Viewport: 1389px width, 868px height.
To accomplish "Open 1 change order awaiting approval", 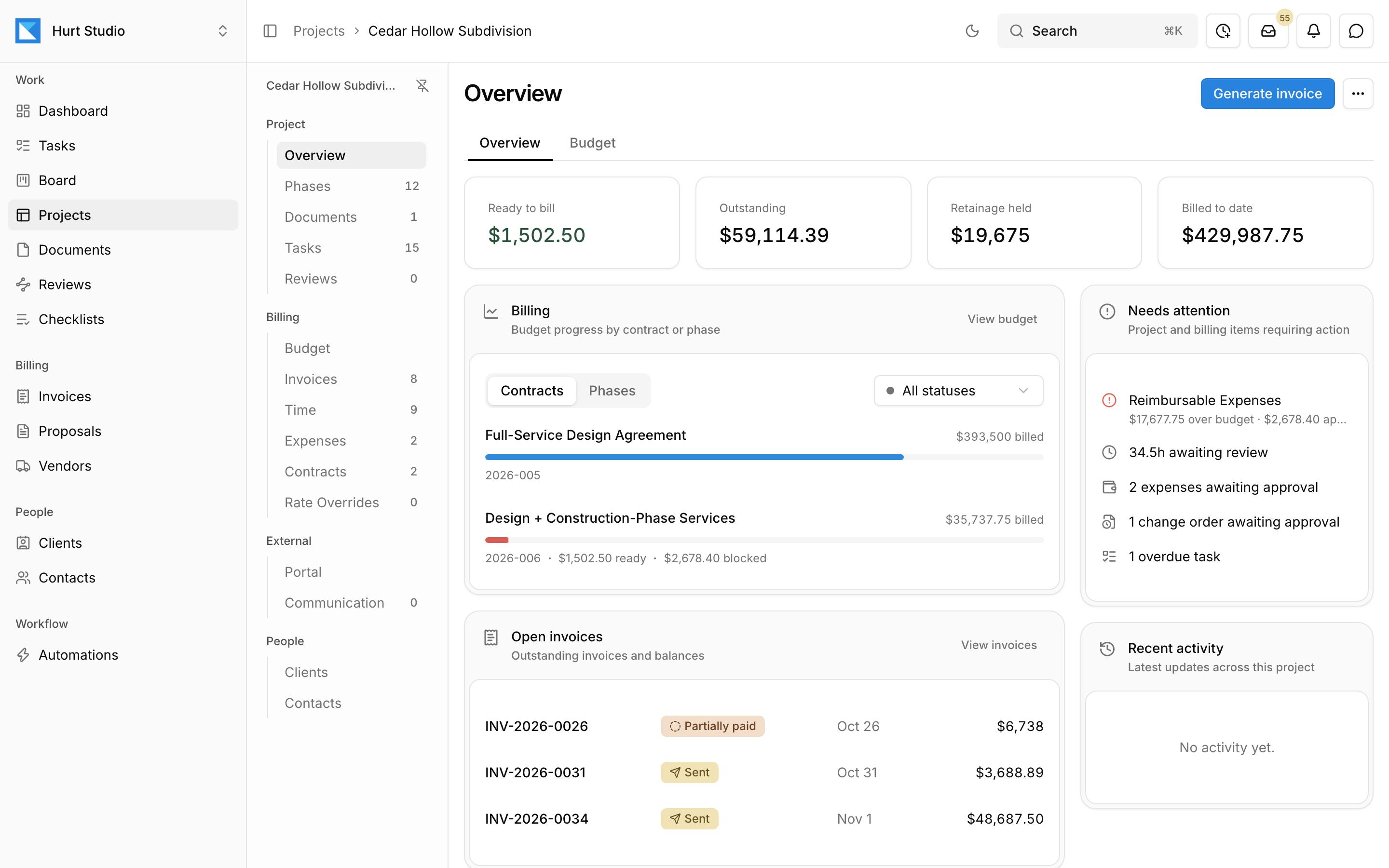I will (x=1226, y=522).
